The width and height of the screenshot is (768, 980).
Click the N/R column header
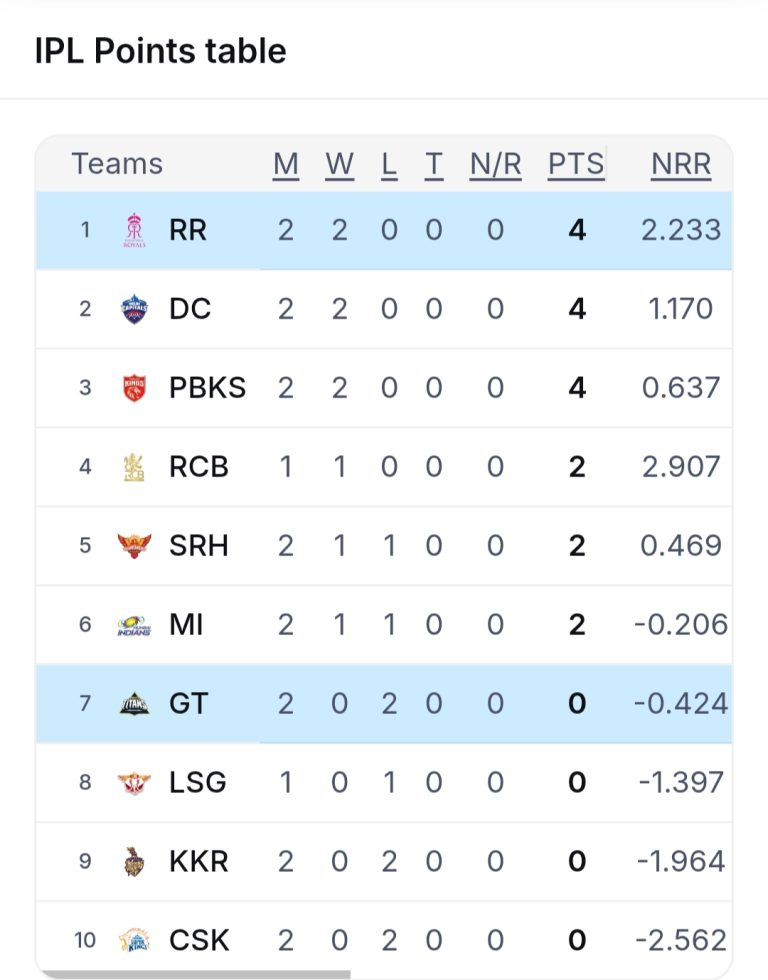tap(495, 164)
